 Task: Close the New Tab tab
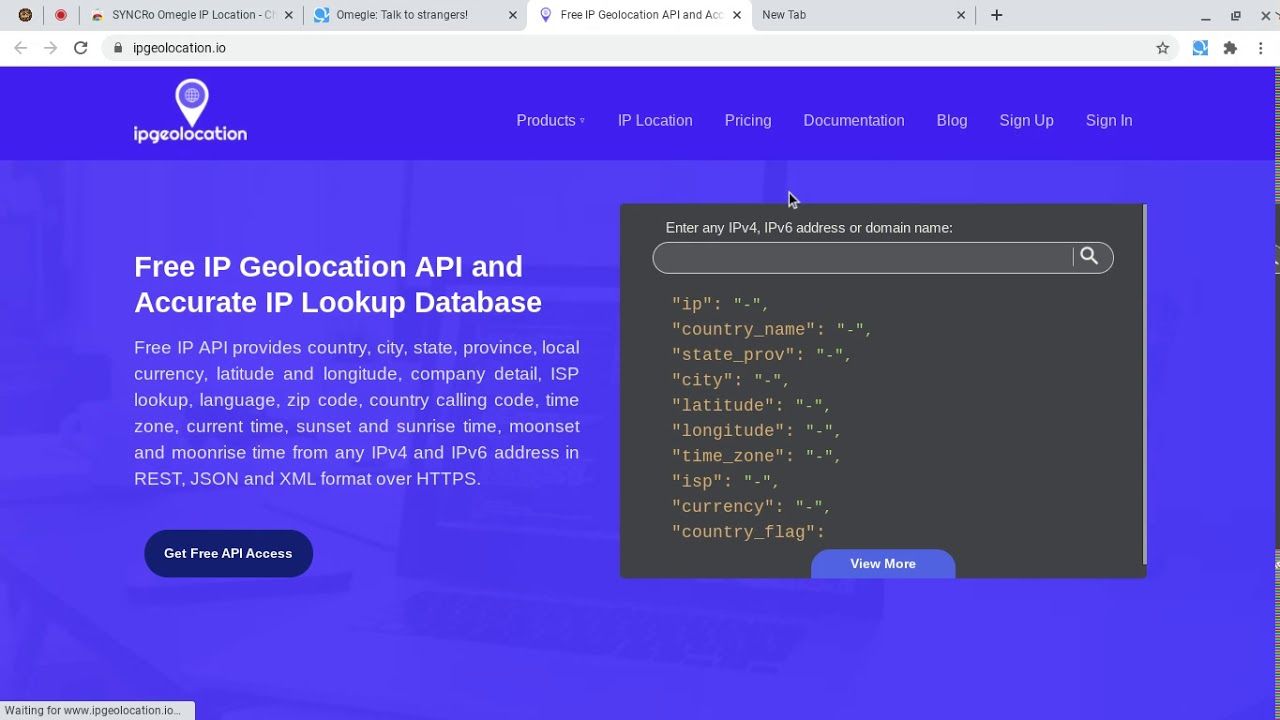[x=961, y=15]
